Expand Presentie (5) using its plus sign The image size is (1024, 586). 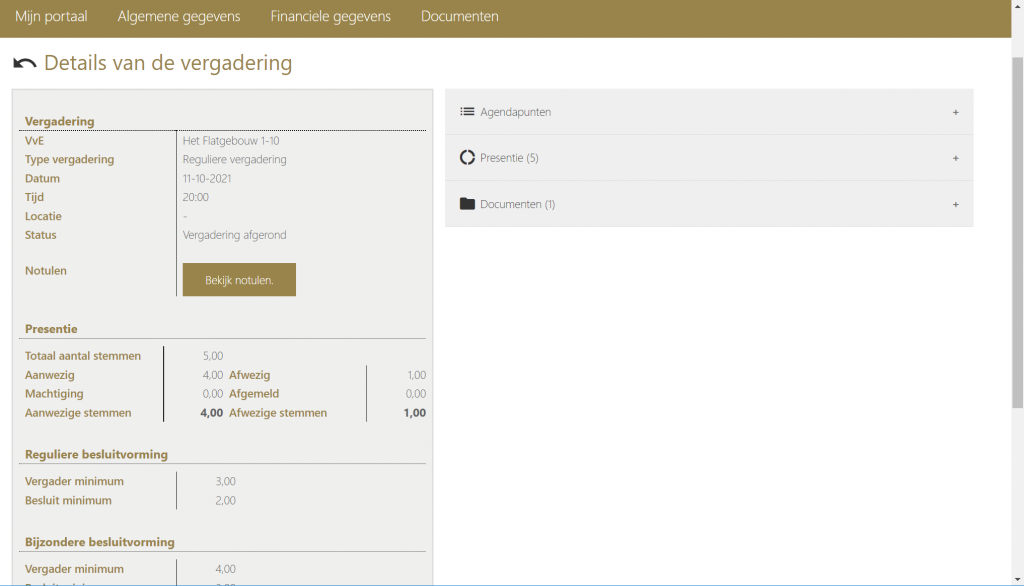pyautogui.click(x=955, y=158)
